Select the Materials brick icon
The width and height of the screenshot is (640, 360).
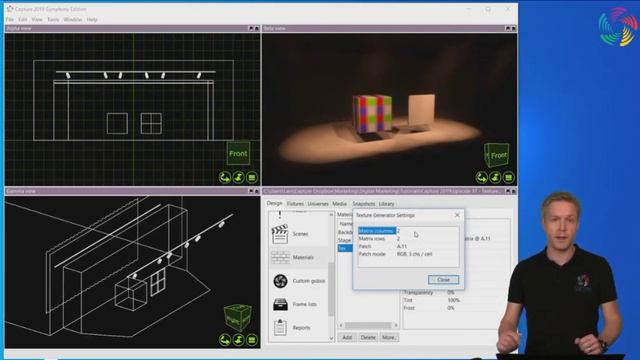280,258
